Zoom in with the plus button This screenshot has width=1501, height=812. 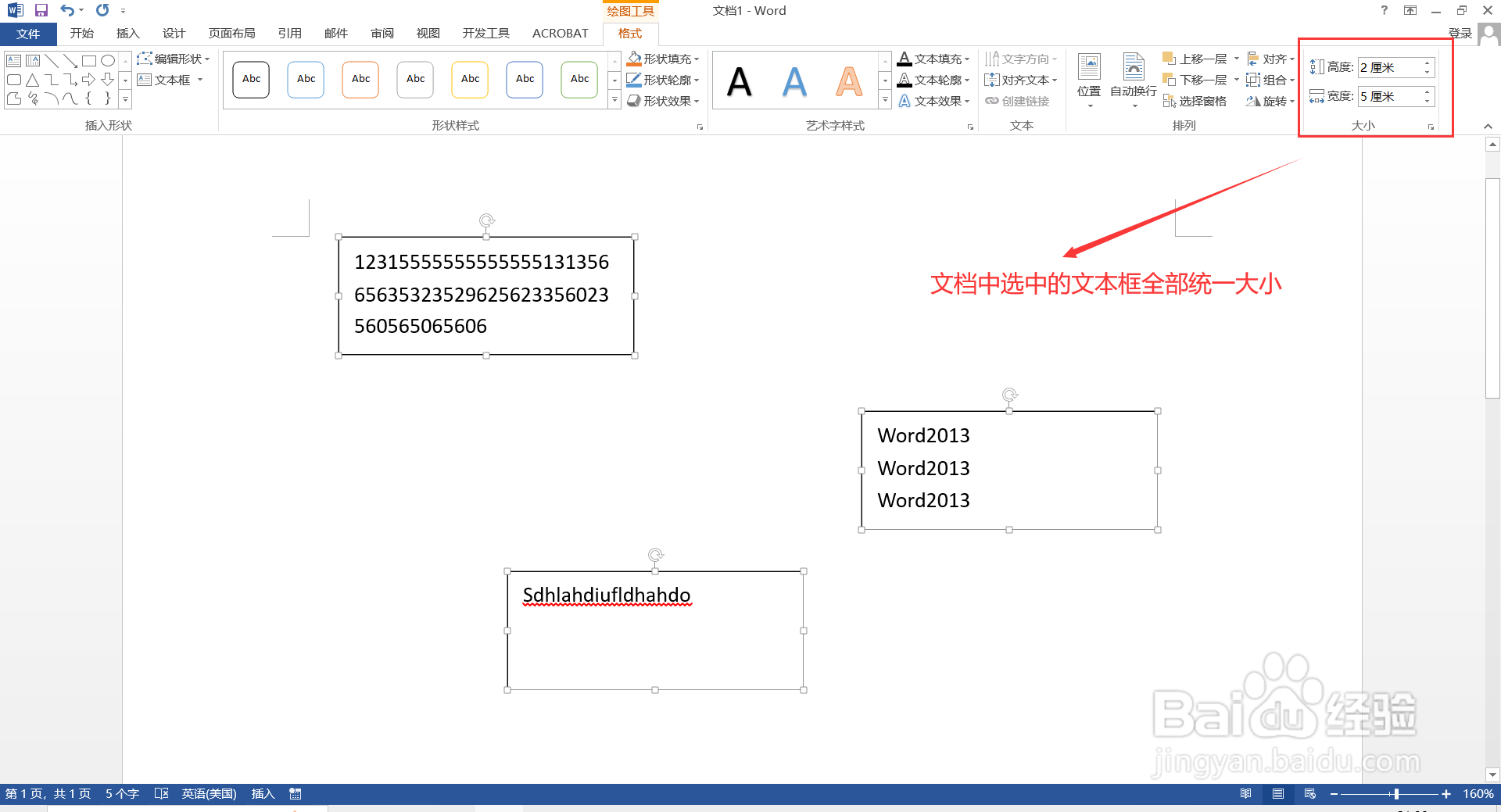click(x=1446, y=794)
